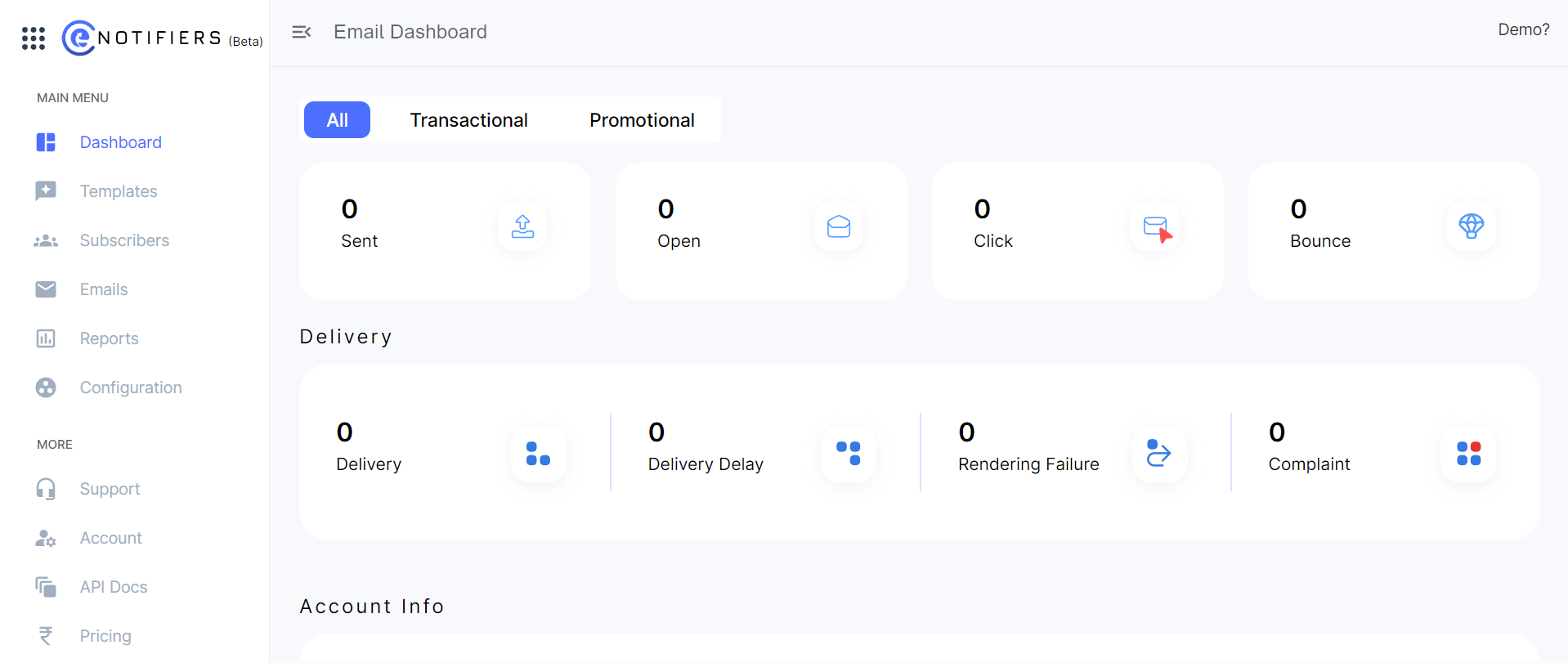Collapse the sidebar with hamburger toggle
The height and width of the screenshot is (663, 1568).
tap(302, 32)
